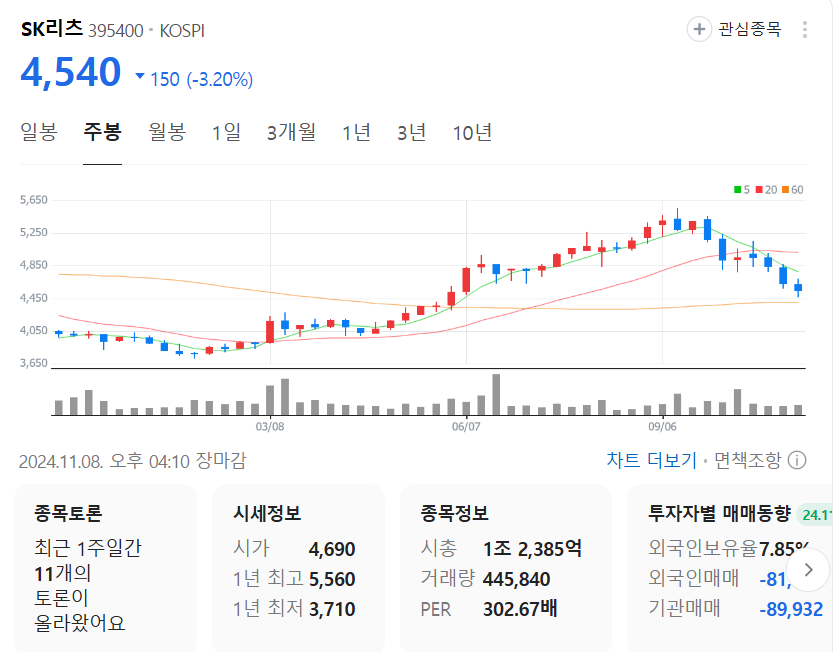Click the 3,650 price axis label
This screenshot has height=652, width=837.
(x=34, y=363)
